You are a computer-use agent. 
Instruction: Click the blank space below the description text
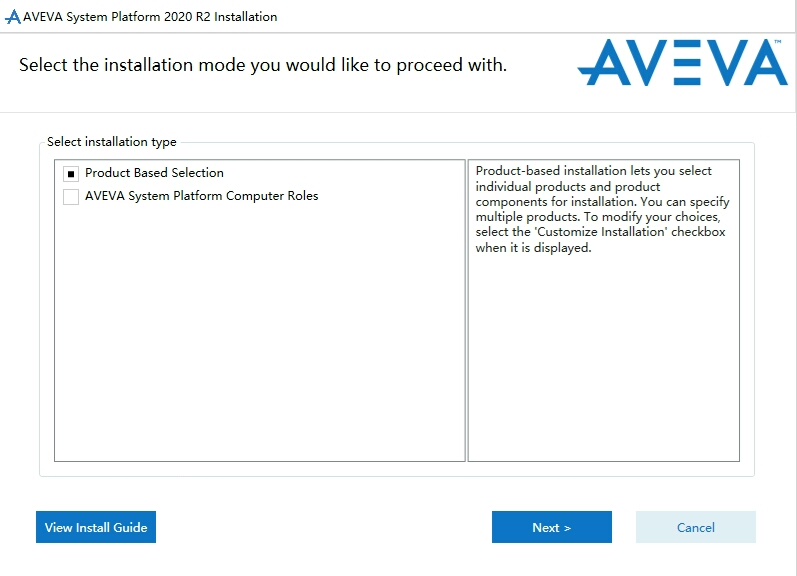coord(603,360)
